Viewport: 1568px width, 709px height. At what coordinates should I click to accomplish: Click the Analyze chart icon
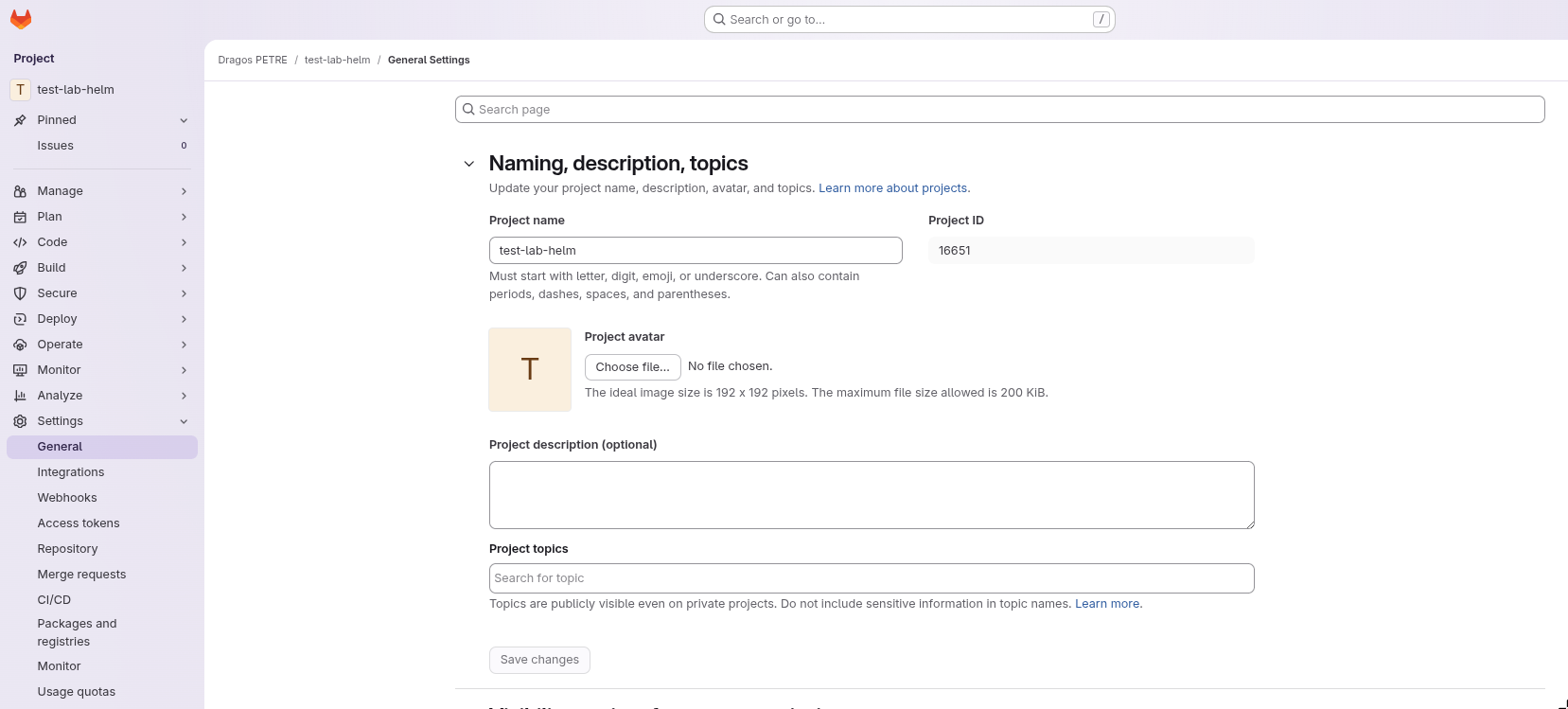tap(20, 396)
